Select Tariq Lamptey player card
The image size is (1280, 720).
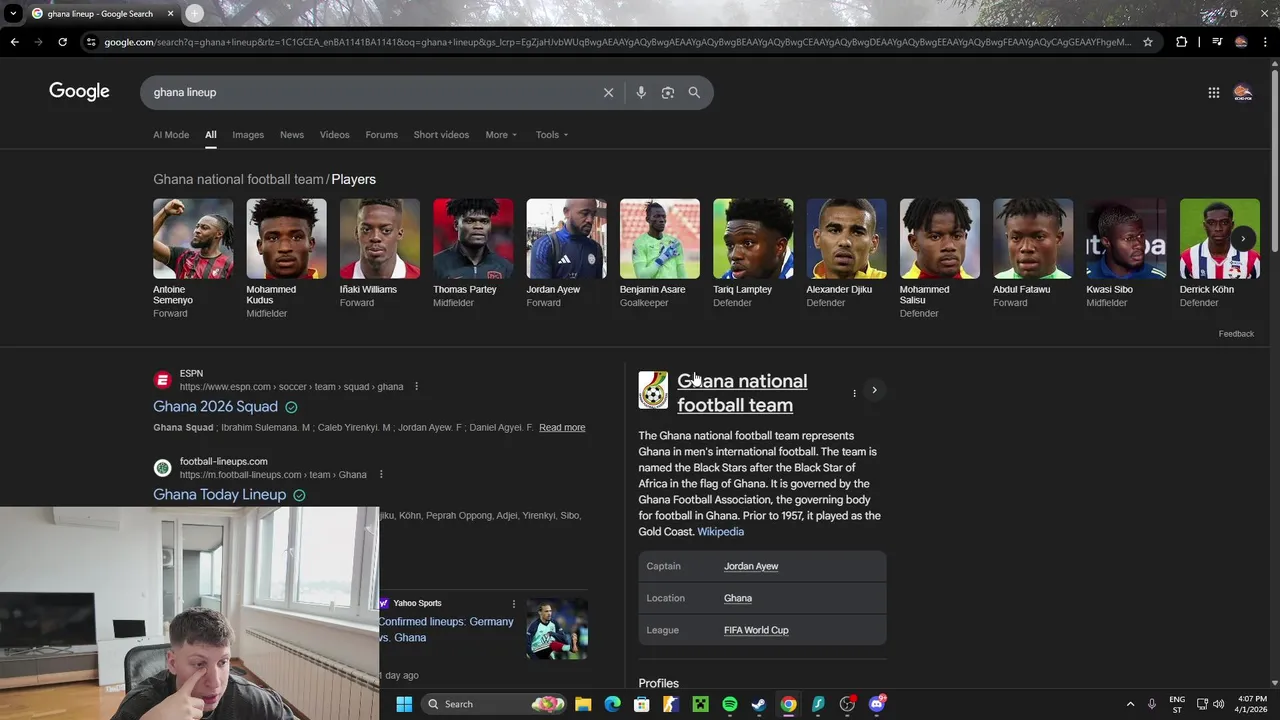[x=753, y=254]
